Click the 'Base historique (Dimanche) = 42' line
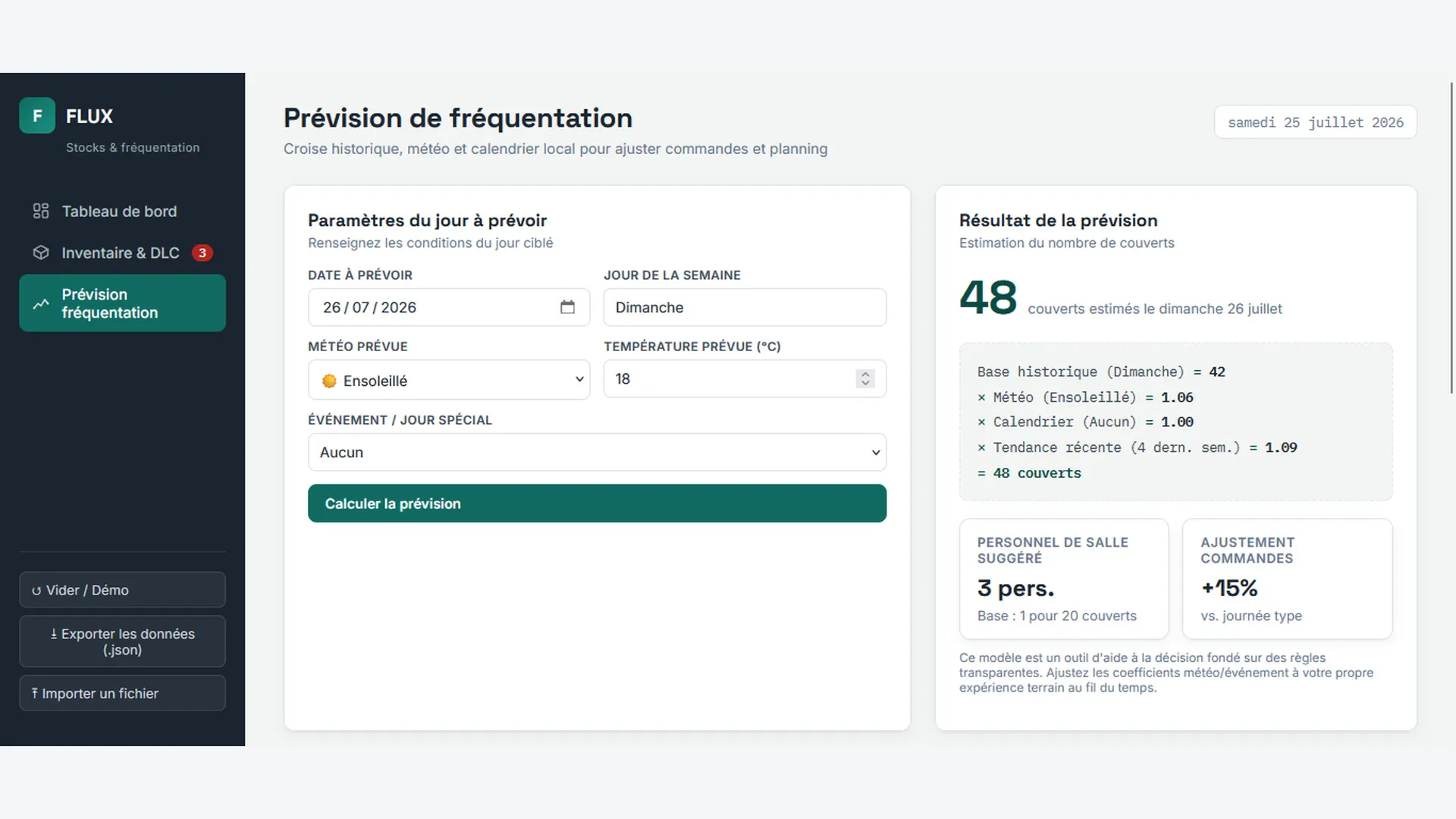Screen dimensions: 1456x819 pos(1101,372)
